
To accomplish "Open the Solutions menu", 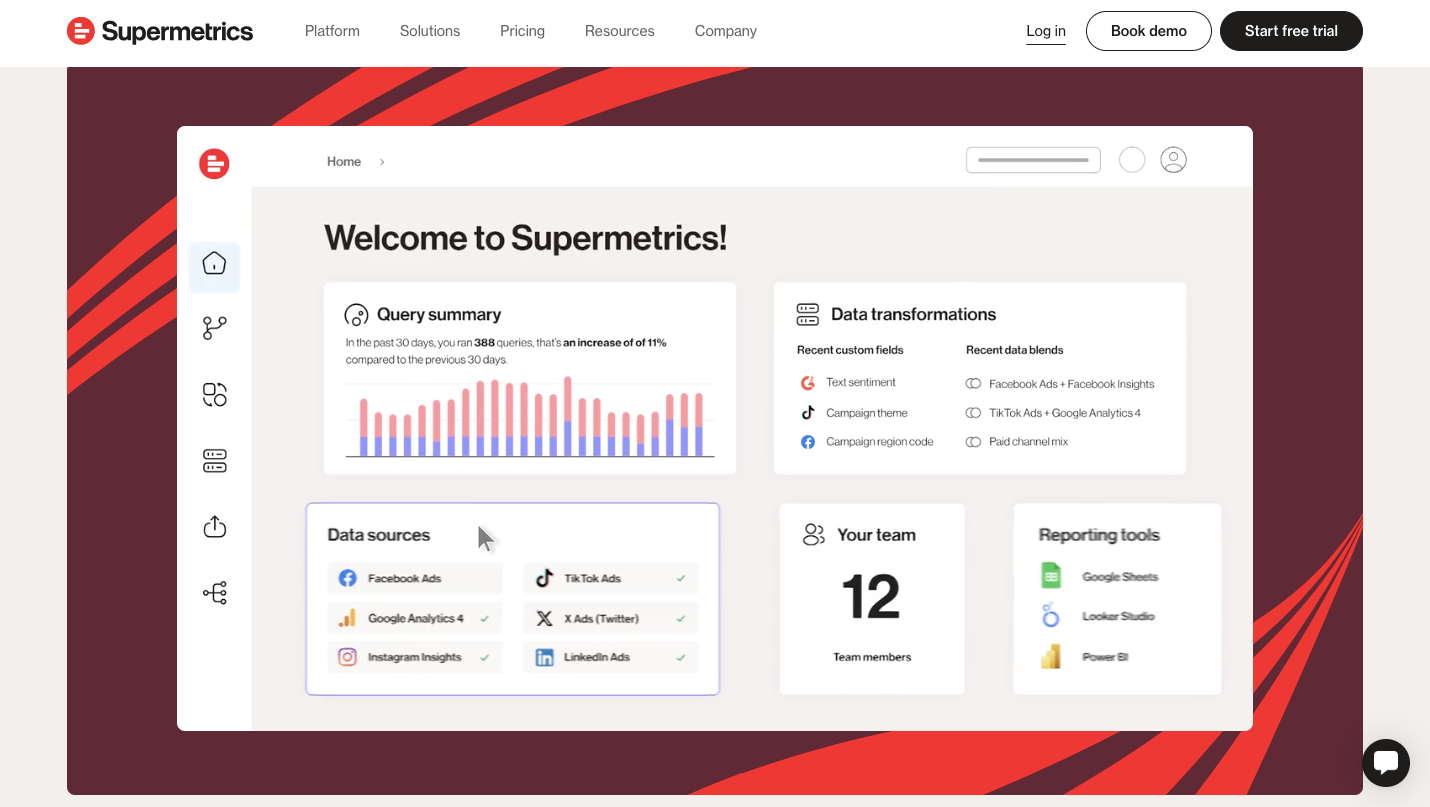I will click(430, 31).
